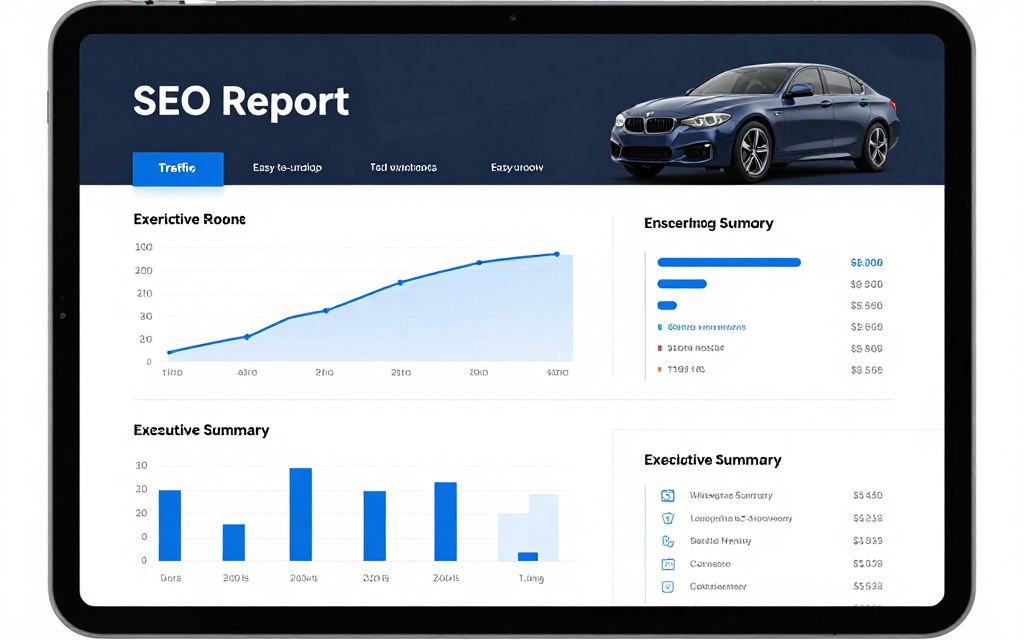The width and height of the screenshot is (1024, 640).
Task: Click the second data point on line chart
Action: click(247, 337)
